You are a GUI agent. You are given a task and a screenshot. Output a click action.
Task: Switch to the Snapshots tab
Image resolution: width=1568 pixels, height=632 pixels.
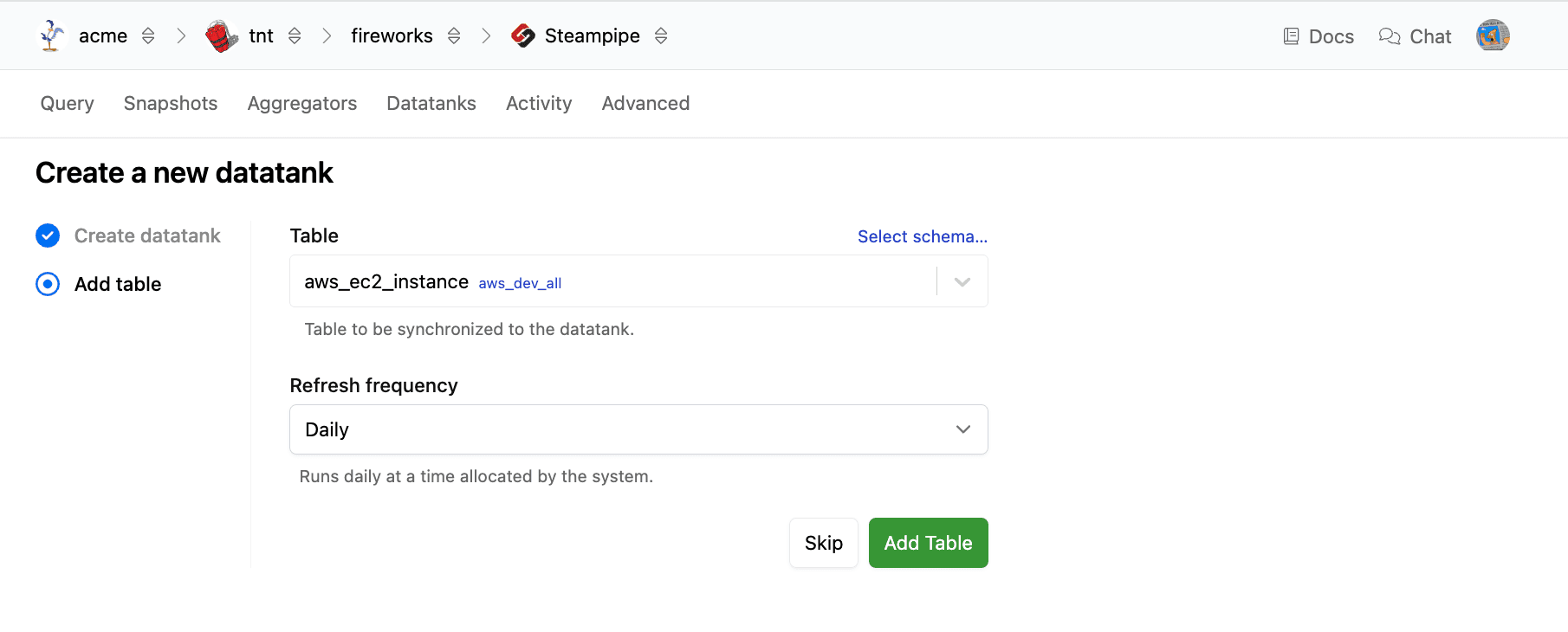coord(171,103)
